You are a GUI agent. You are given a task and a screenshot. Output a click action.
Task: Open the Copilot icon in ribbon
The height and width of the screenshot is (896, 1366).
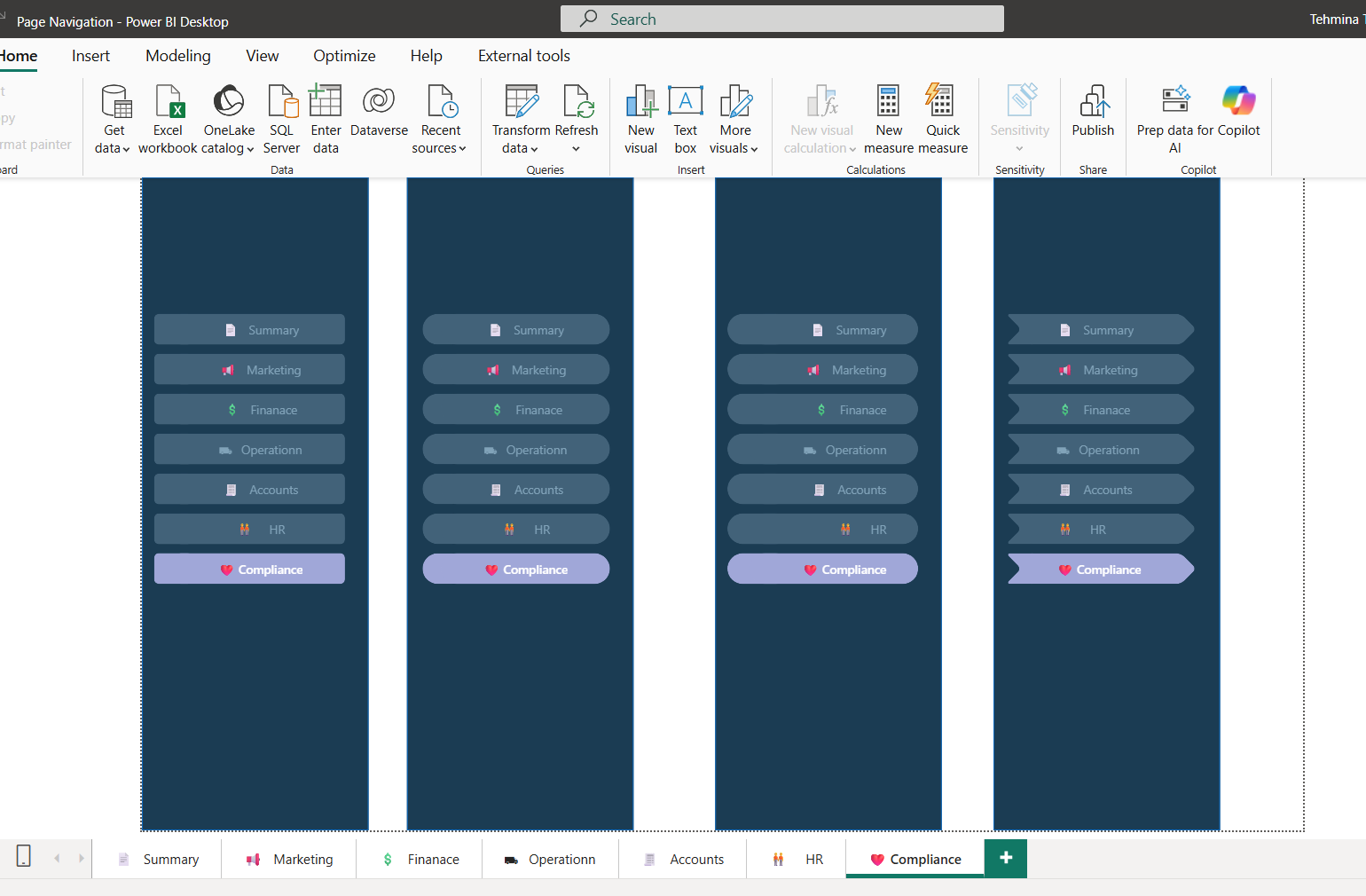point(1238,100)
